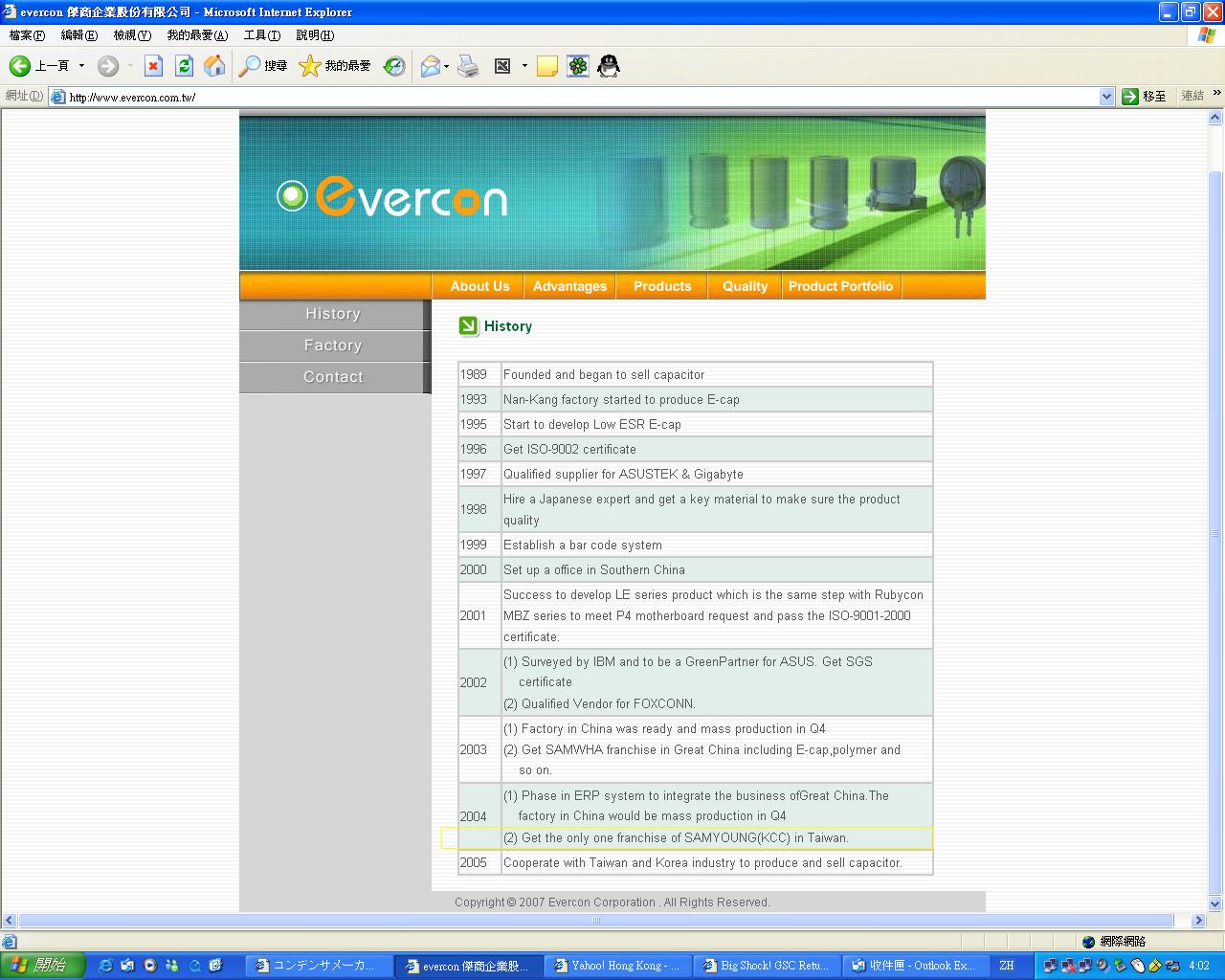
Task: Click the Internet Explorer quick launch icon
Action: tap(105, 966)
